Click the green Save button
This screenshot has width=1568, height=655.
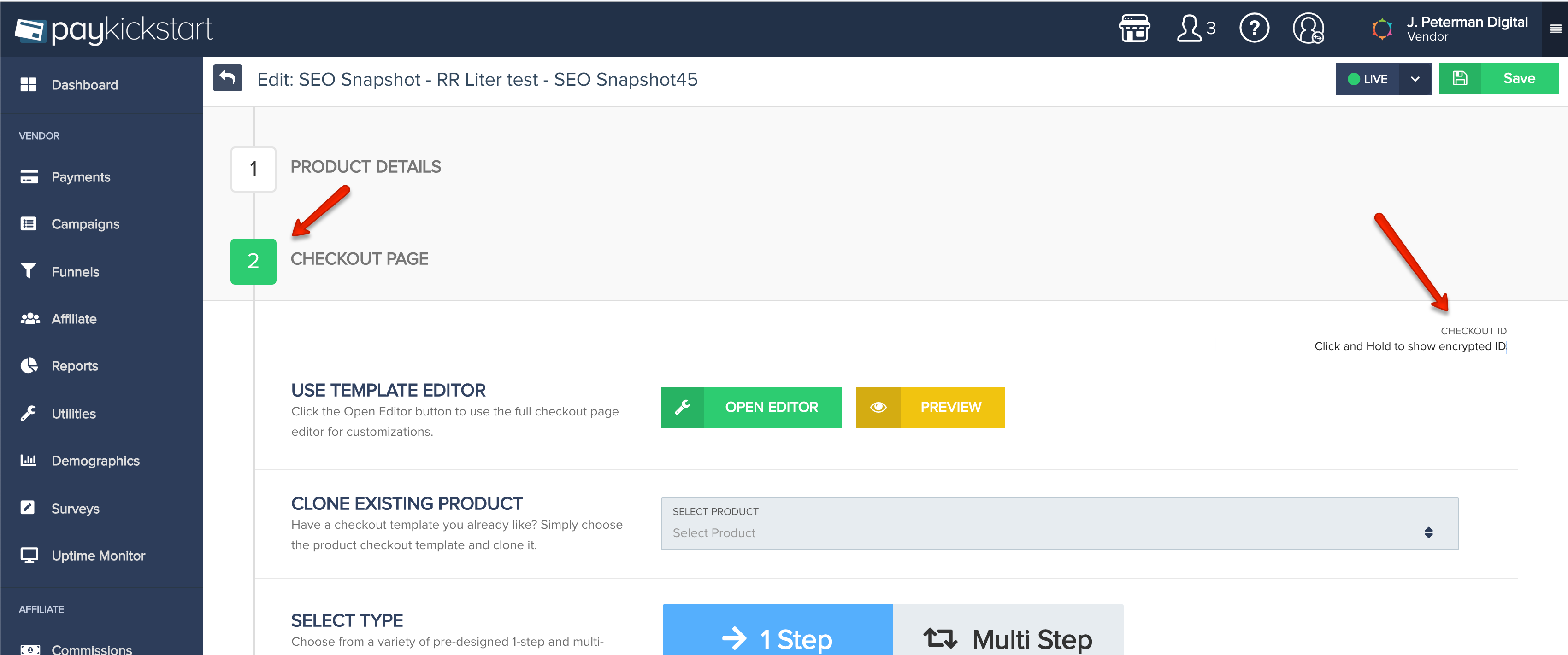[x=1519, y=78]
